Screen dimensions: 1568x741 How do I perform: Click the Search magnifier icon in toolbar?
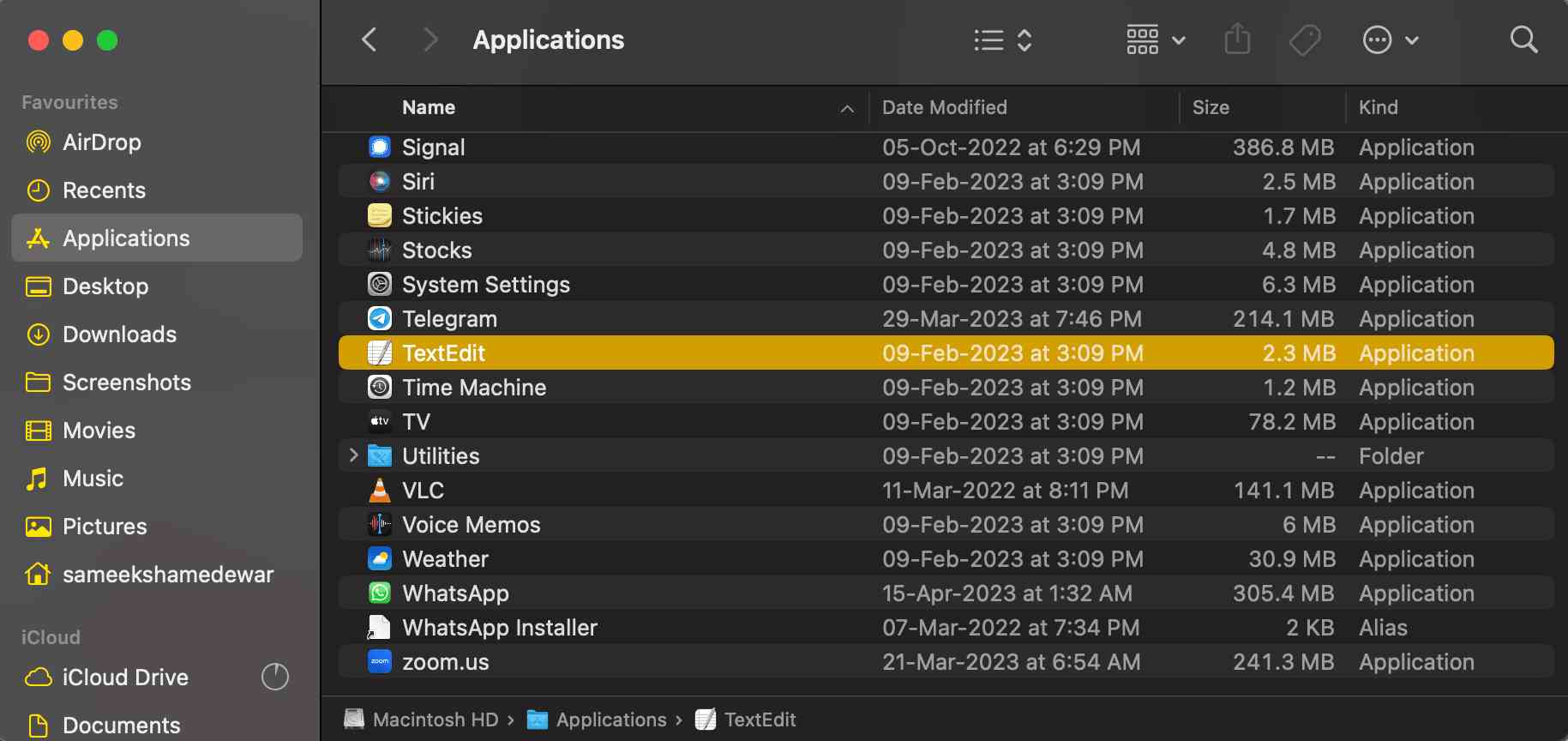pos(1523,39)
